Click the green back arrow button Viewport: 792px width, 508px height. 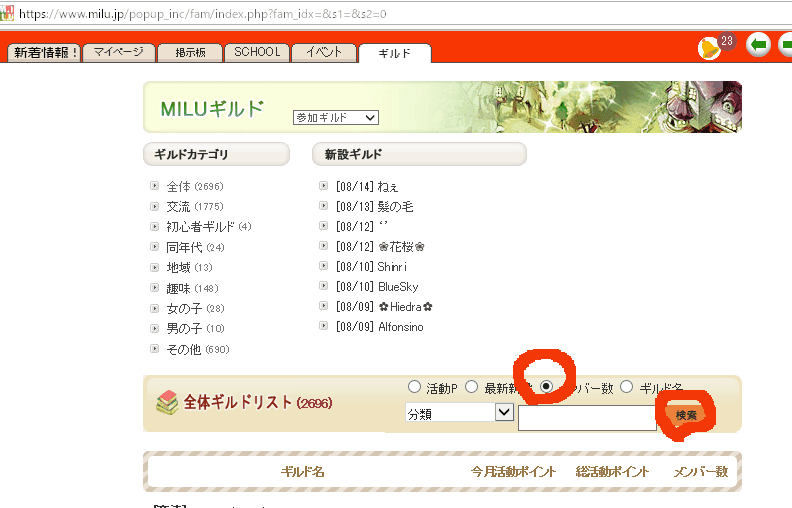click(x=759, y=46)
